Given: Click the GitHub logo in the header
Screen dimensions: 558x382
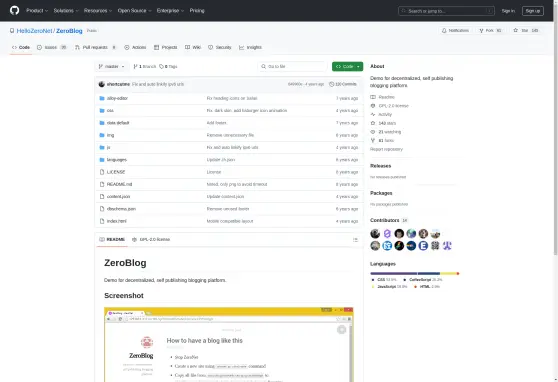Looking at the screenshot, I should coord(15,10).
